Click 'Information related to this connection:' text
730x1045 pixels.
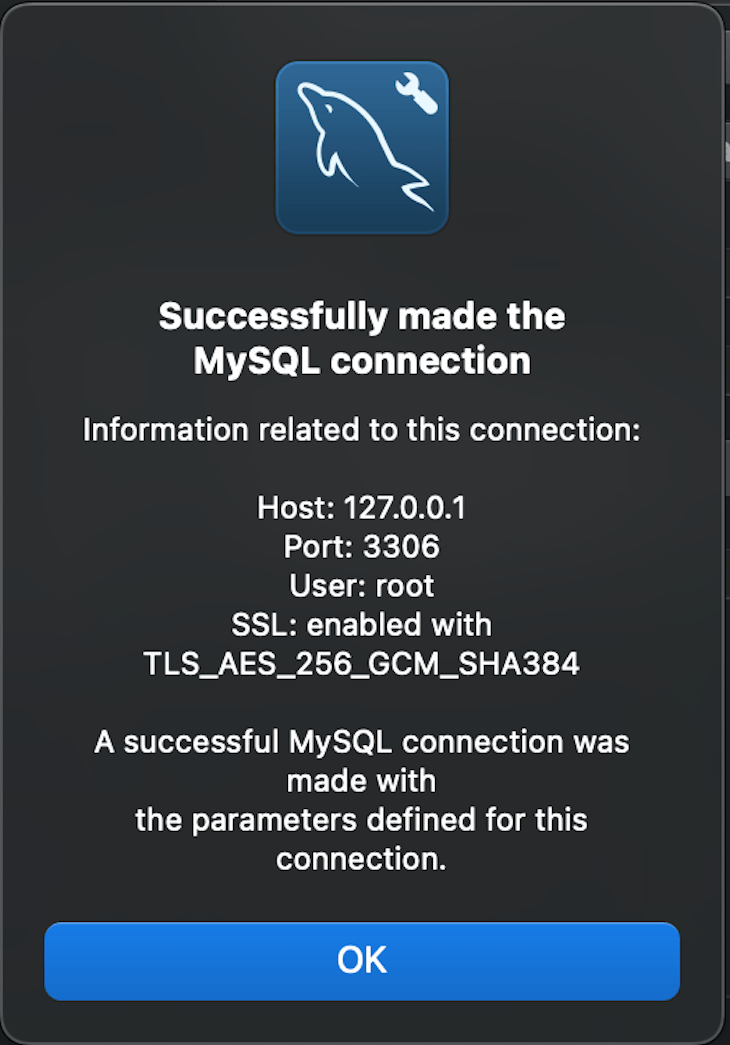click(x=361, y=430)
